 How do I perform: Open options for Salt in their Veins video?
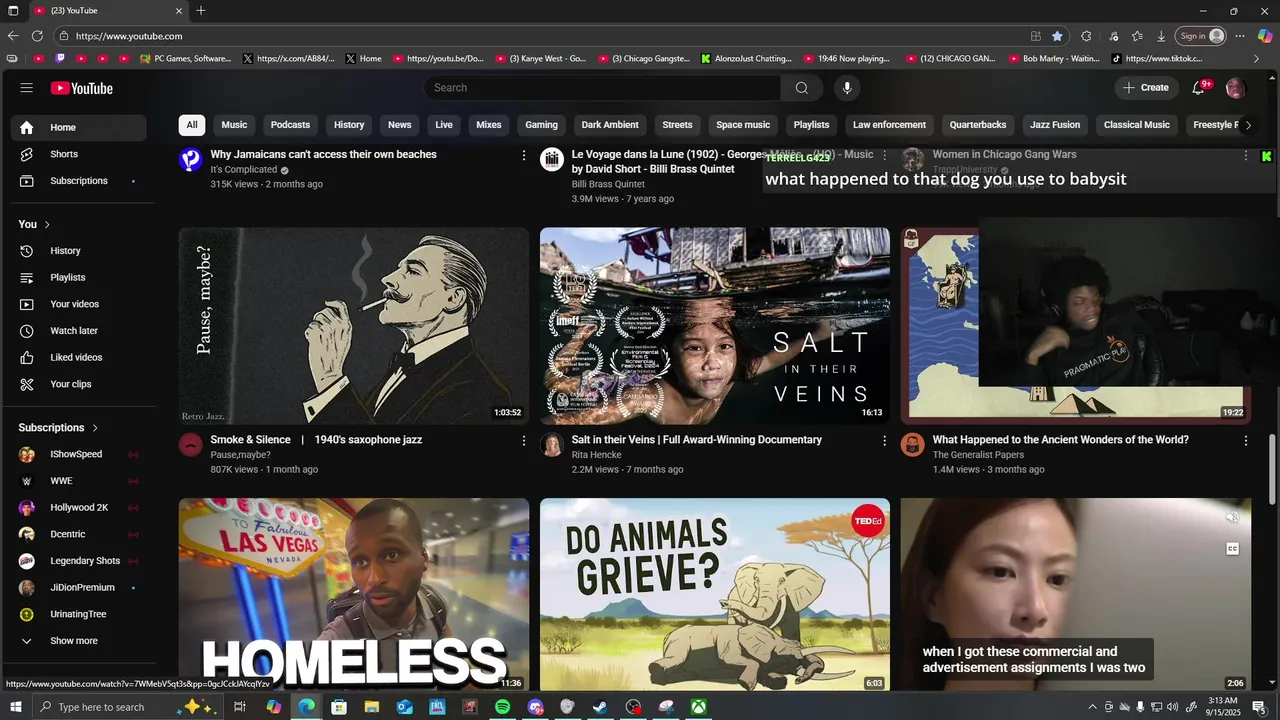(884, 440)
